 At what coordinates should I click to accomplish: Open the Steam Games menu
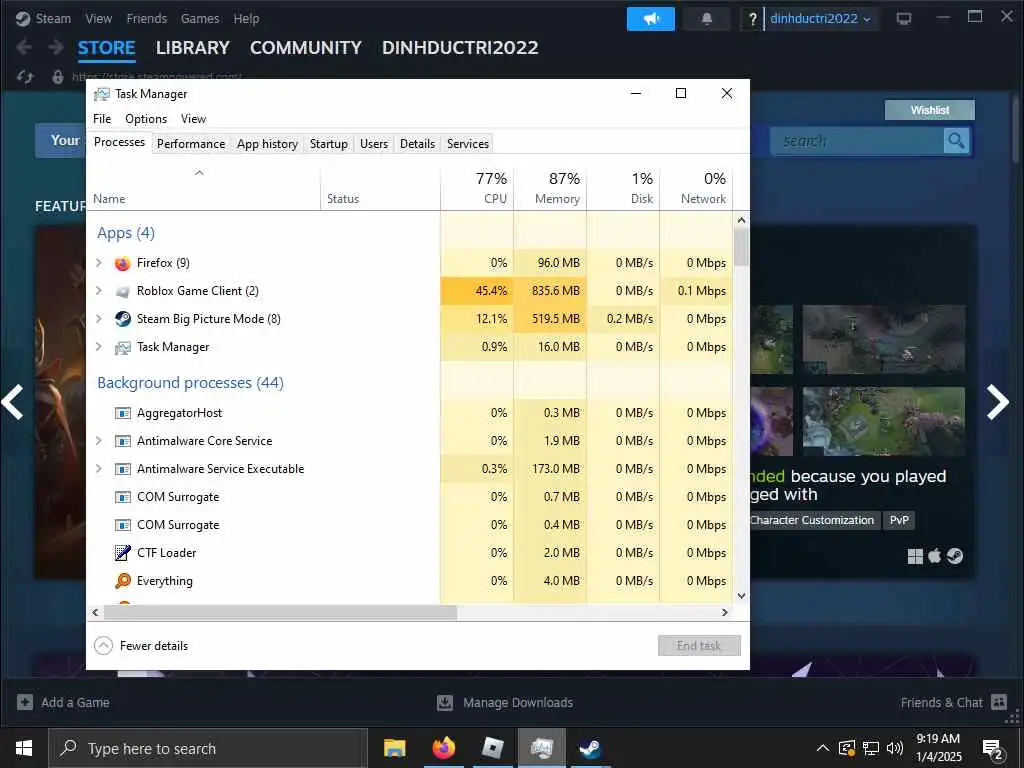pos(200,19)
